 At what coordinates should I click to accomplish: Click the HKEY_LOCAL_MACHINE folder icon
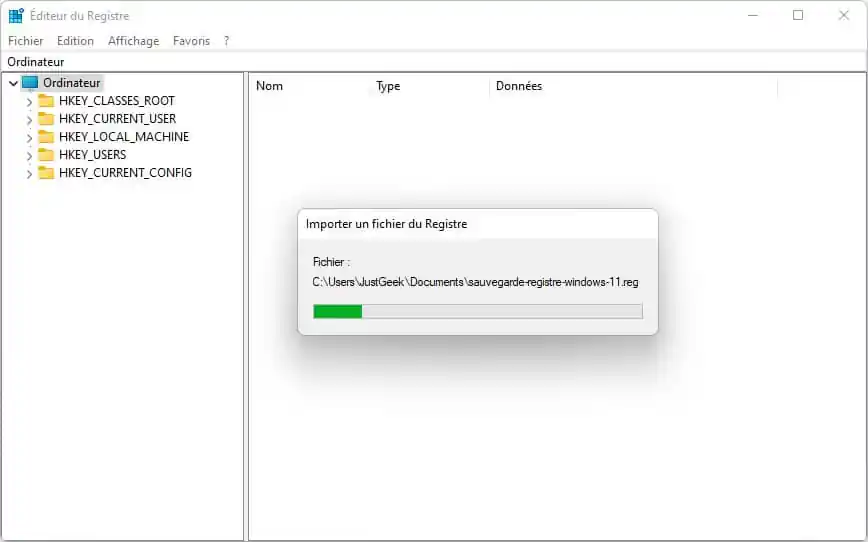click(x=46, y=137)
